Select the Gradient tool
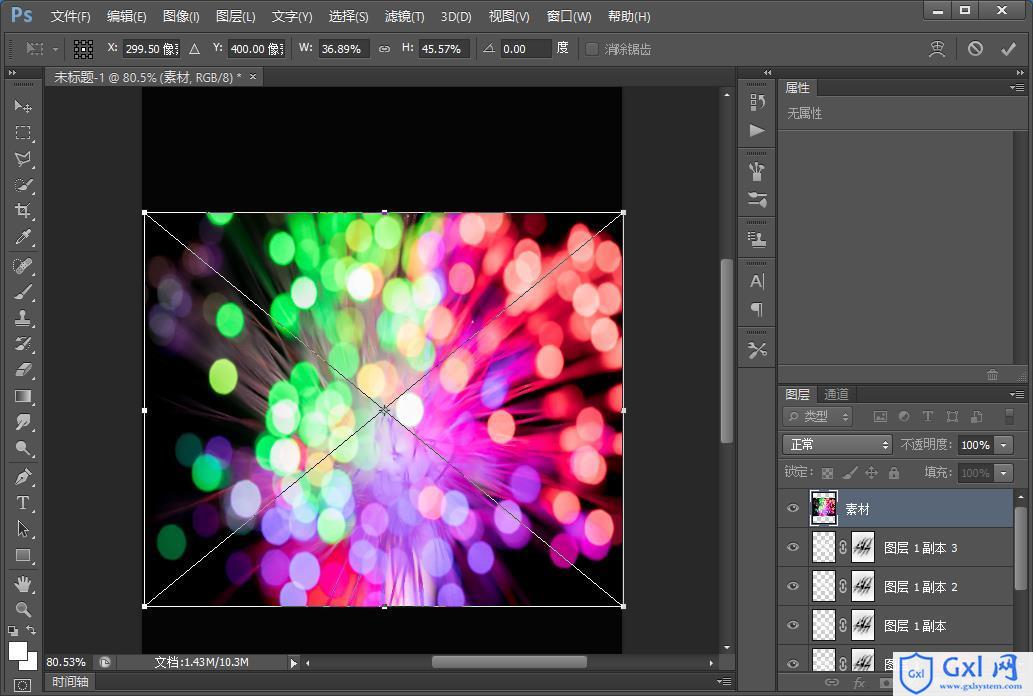 (23, 396)
